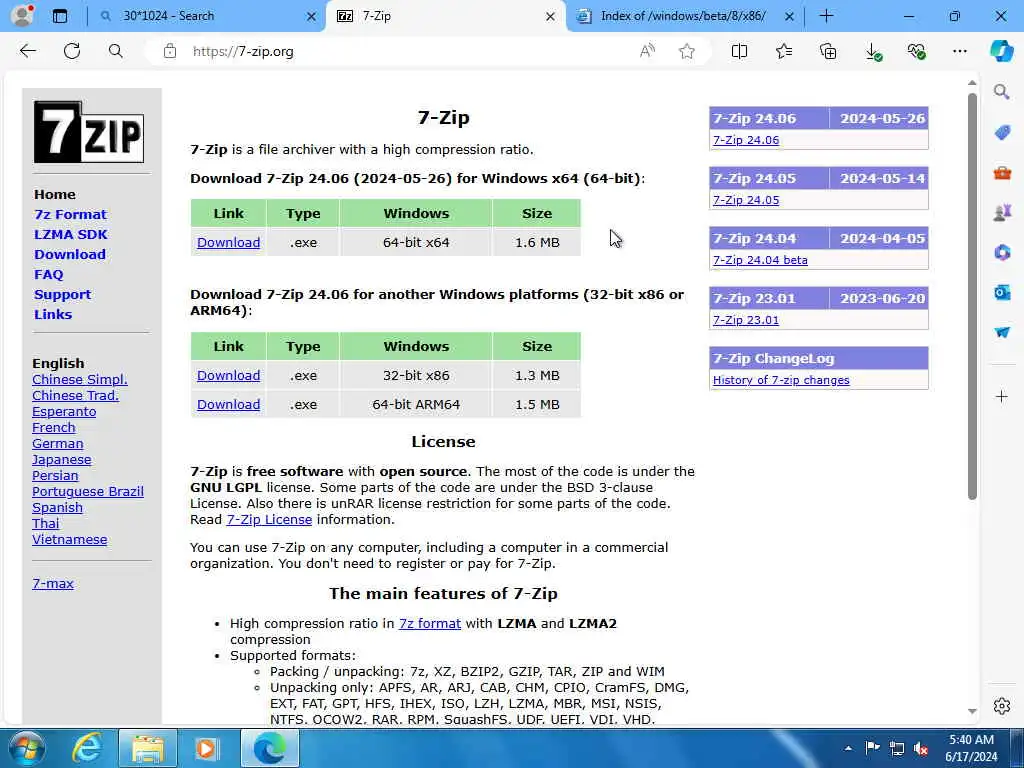Open a new tab with plus button
This screenshot has width=1024, height=768.
coord(826,16)
